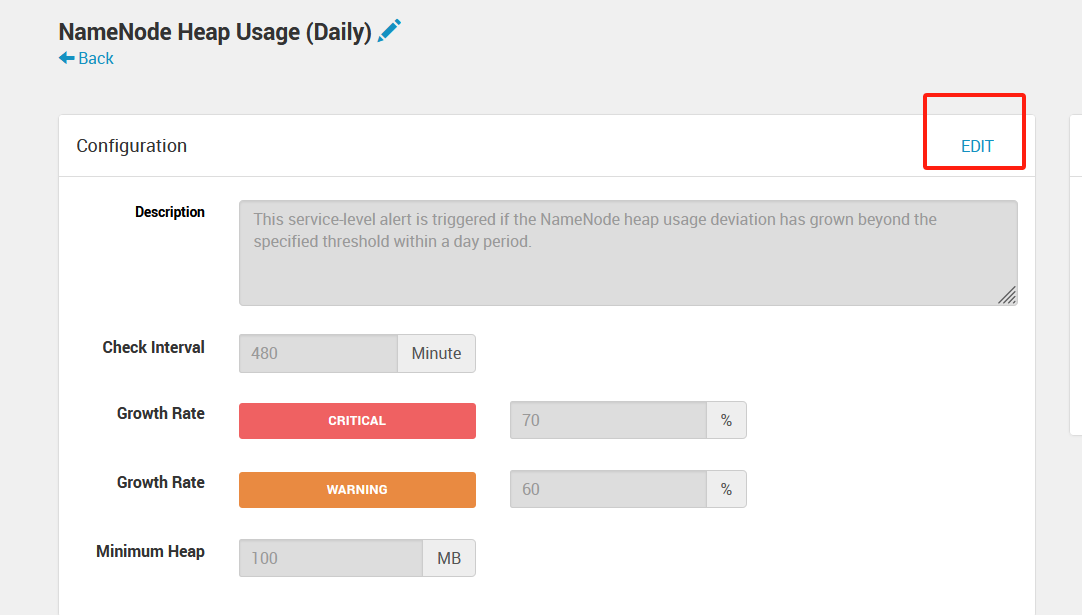This screenshot has height=615, width=1082.
Task: Click the MB unit label
Action: click(449, 558)
